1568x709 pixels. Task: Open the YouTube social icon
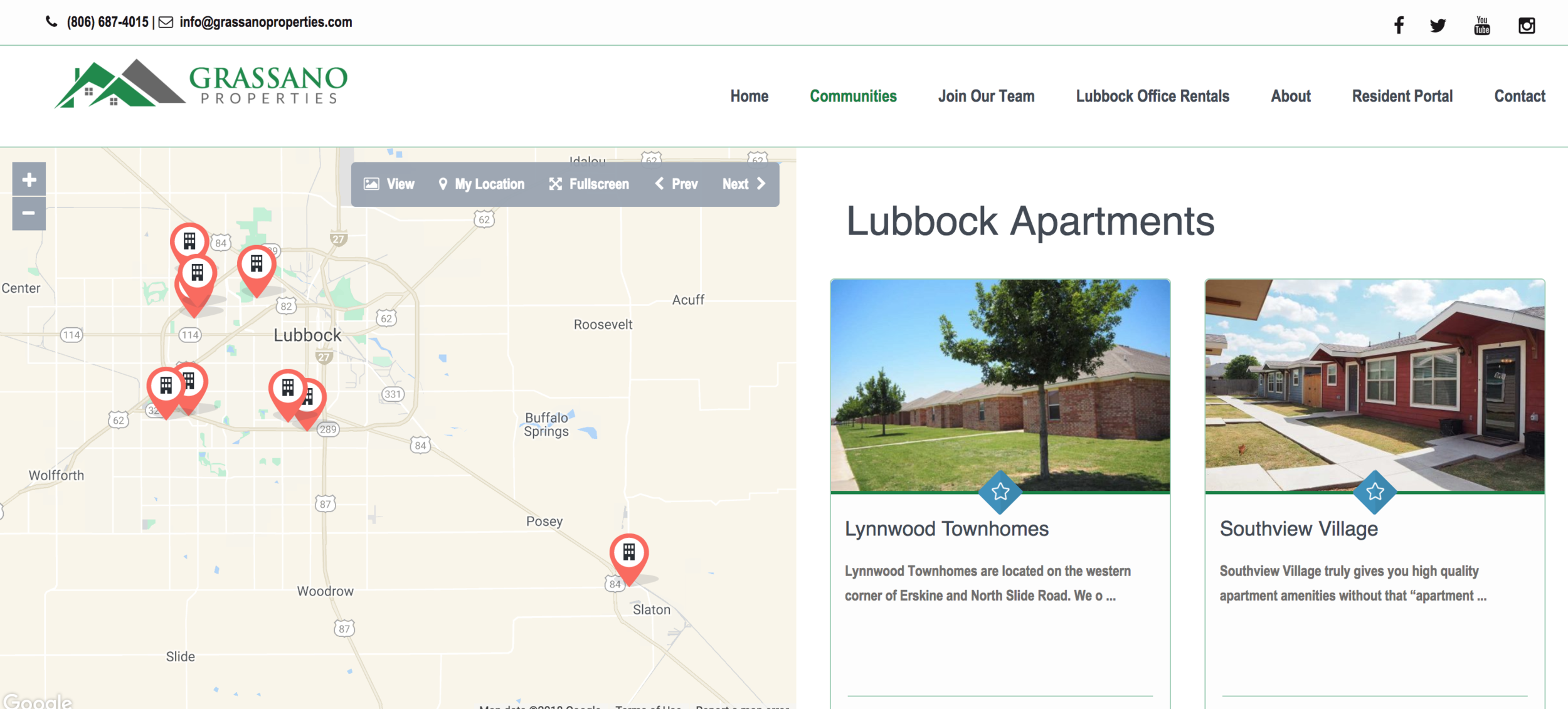(x=1481, y=26)
